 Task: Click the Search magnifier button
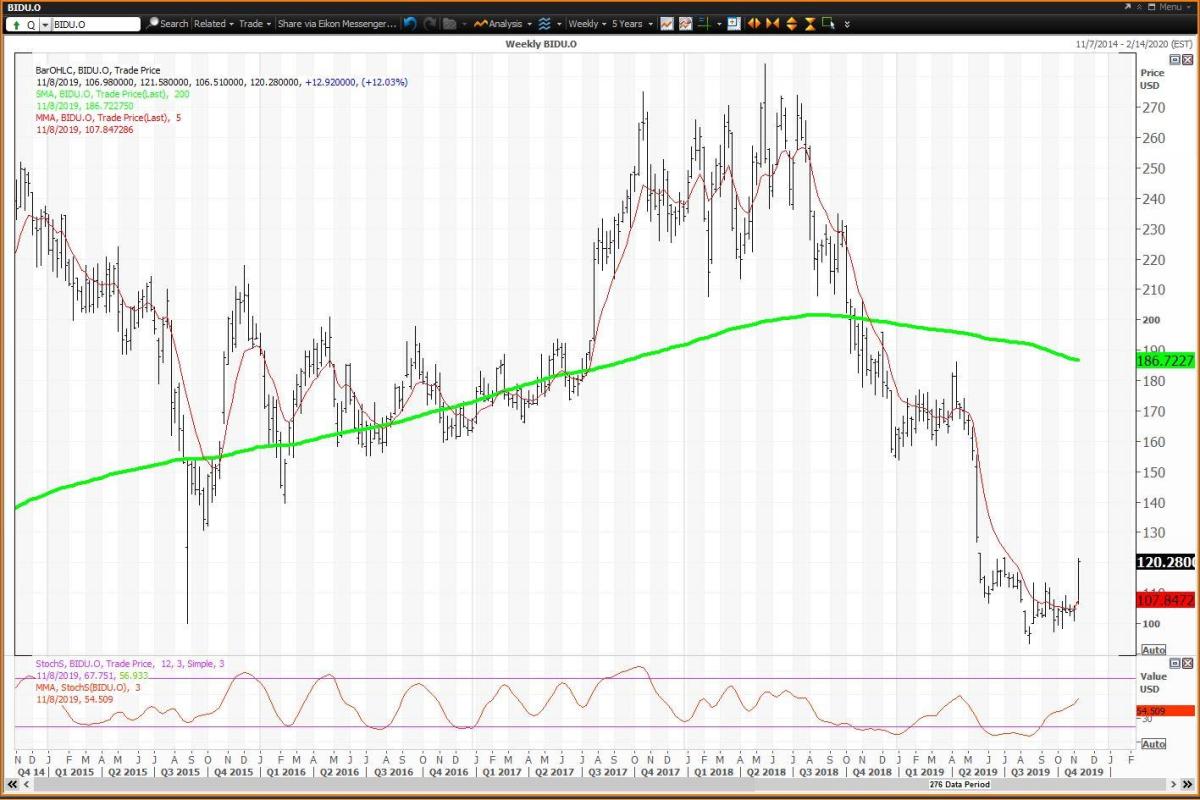tap(167, 23)
